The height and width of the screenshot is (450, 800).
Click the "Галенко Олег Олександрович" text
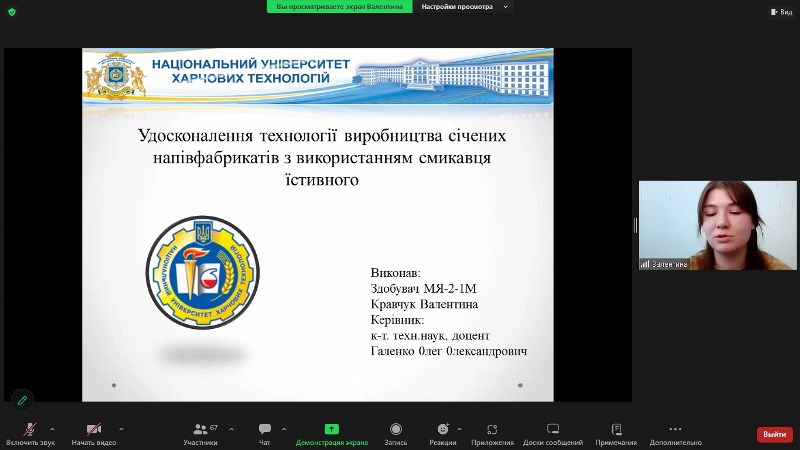448,351
